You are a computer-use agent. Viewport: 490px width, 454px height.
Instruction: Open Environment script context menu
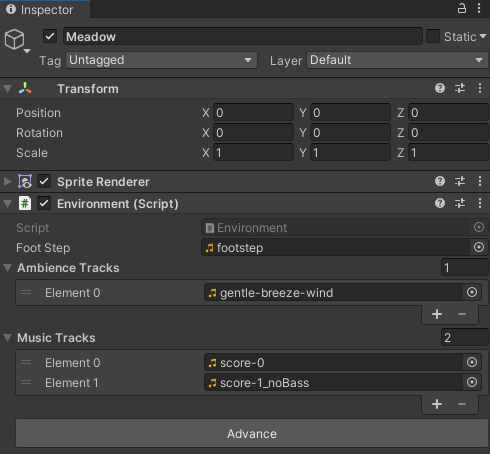coord(480,203)
